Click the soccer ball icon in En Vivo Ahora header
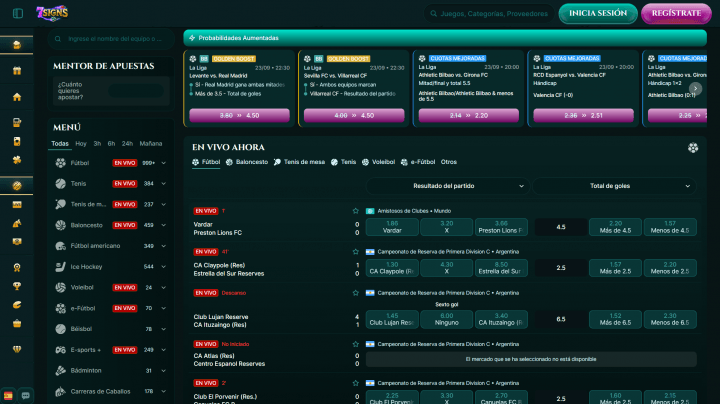The width and height of the screenshot is (720, 404). click(x=693, y=148)
